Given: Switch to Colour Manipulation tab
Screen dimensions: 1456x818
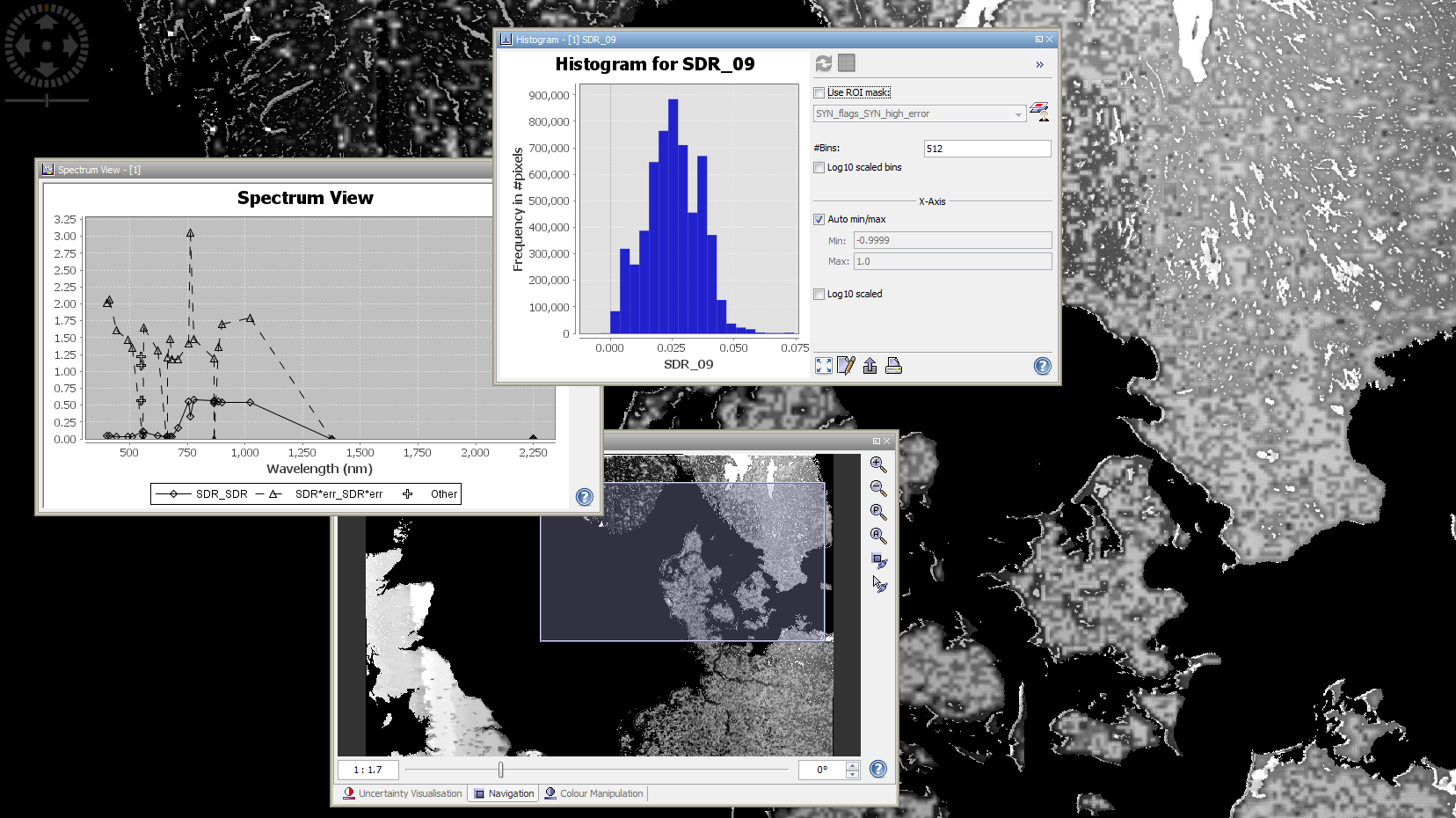Looking at the screenshot, I should 594,793.
